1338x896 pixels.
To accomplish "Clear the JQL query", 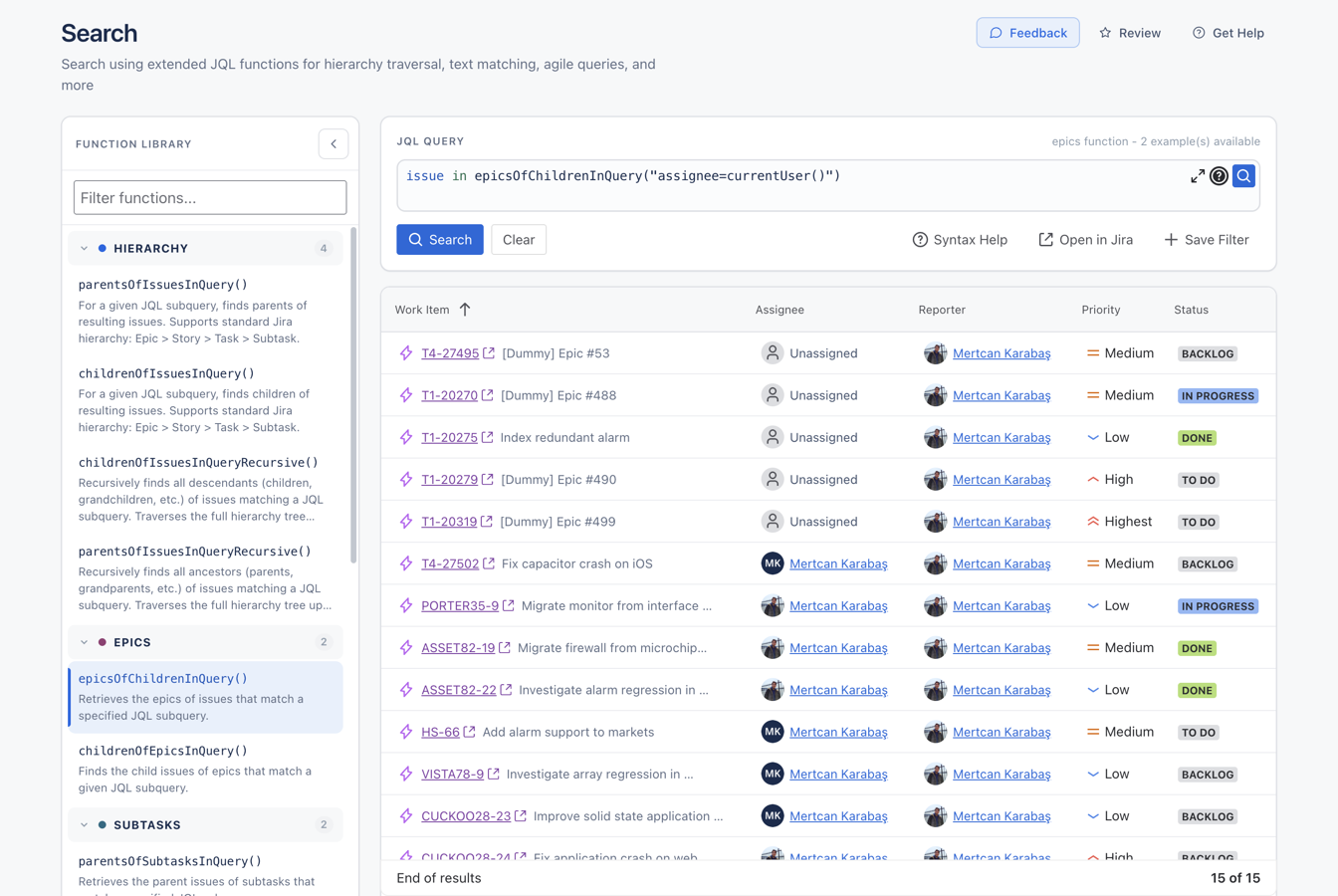I will pyautogui.click(x=519, y=240).
